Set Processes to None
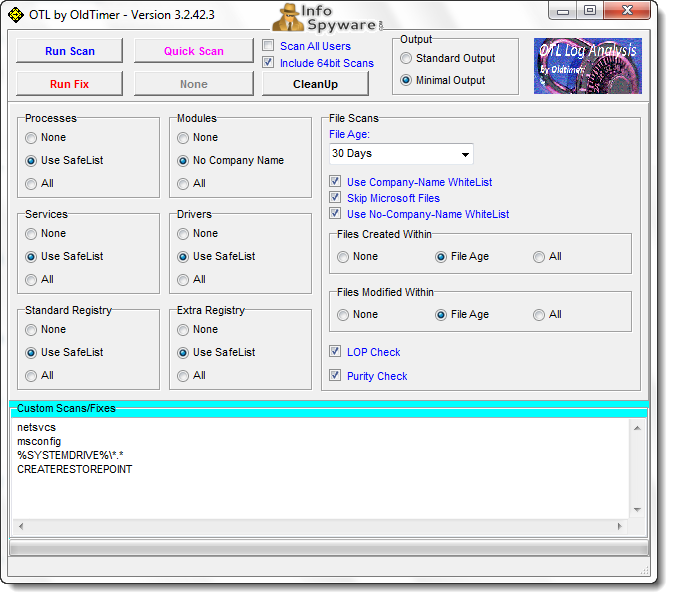The width and height of the screenshot is (673, 599). point(31,139)
